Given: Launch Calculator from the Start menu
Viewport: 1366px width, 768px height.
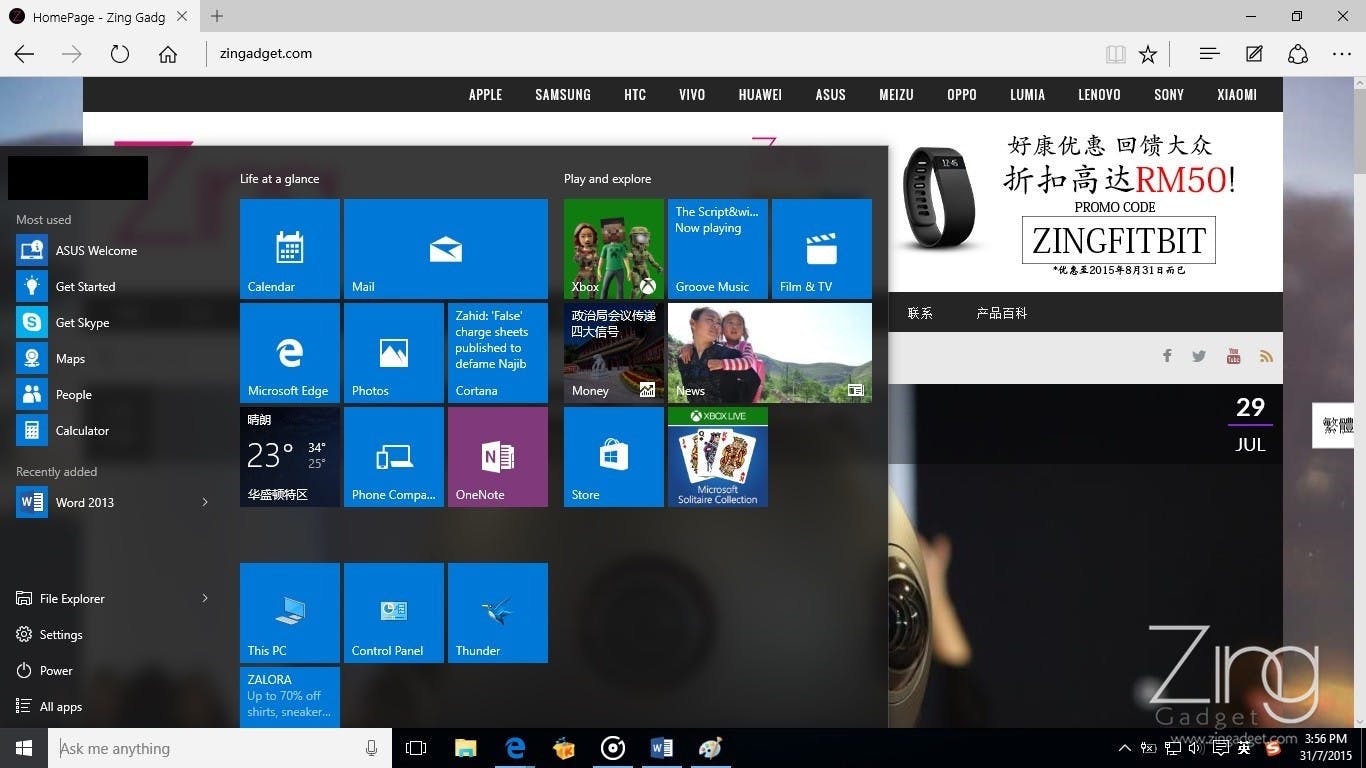Looking at the screenshot, I should tap(82, 430).
